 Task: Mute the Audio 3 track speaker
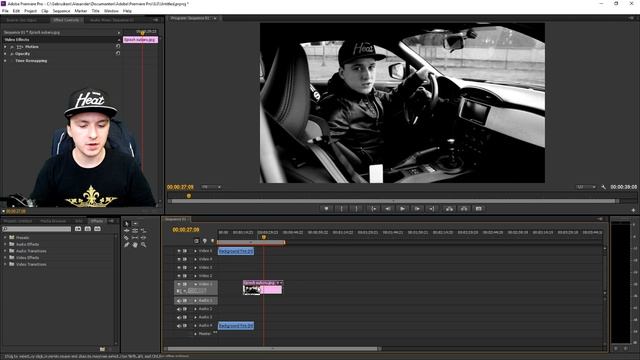coord(179,317)
